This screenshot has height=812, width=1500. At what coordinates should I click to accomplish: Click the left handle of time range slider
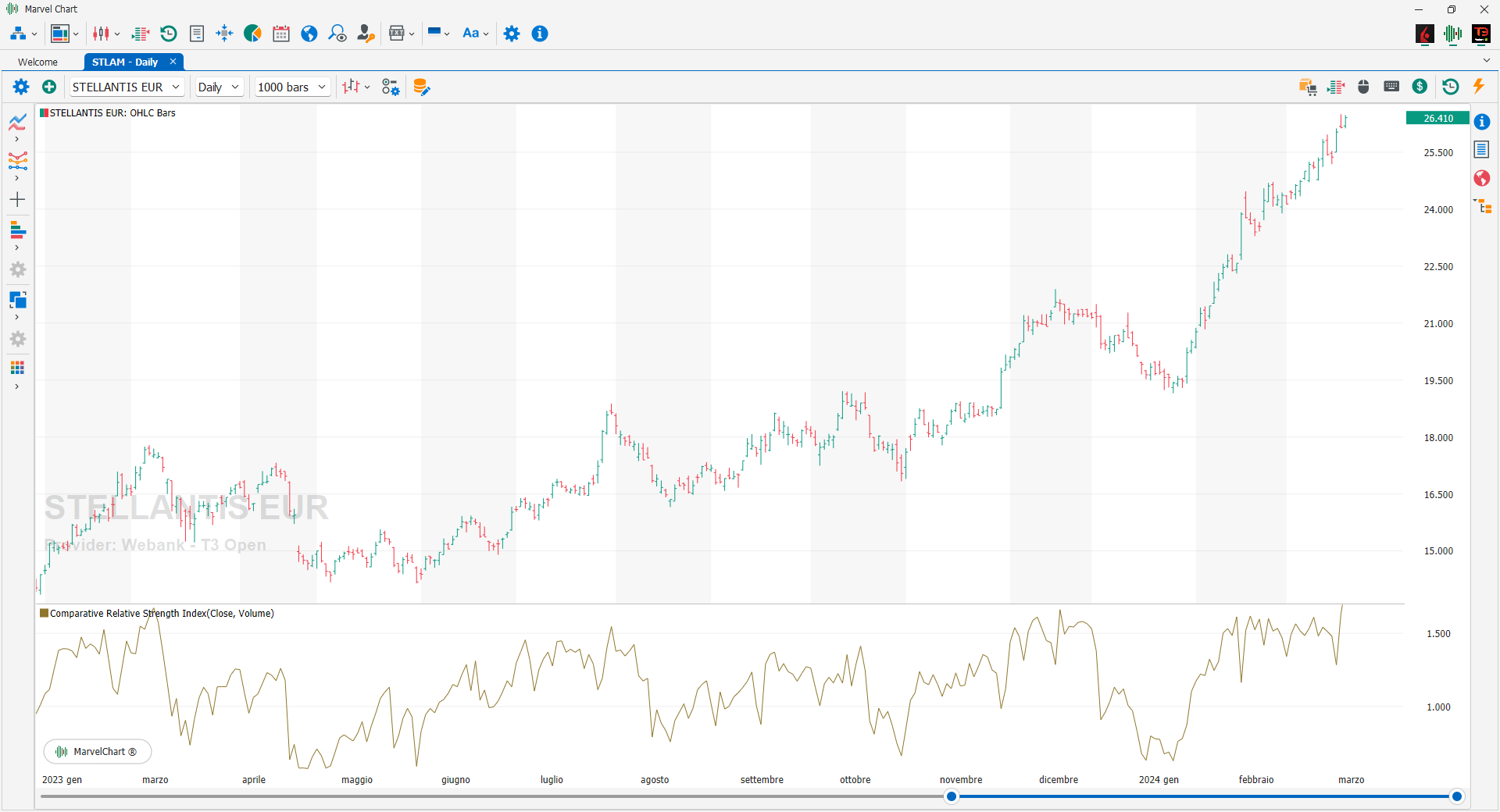pyautogui.click(x=951, y=796)
